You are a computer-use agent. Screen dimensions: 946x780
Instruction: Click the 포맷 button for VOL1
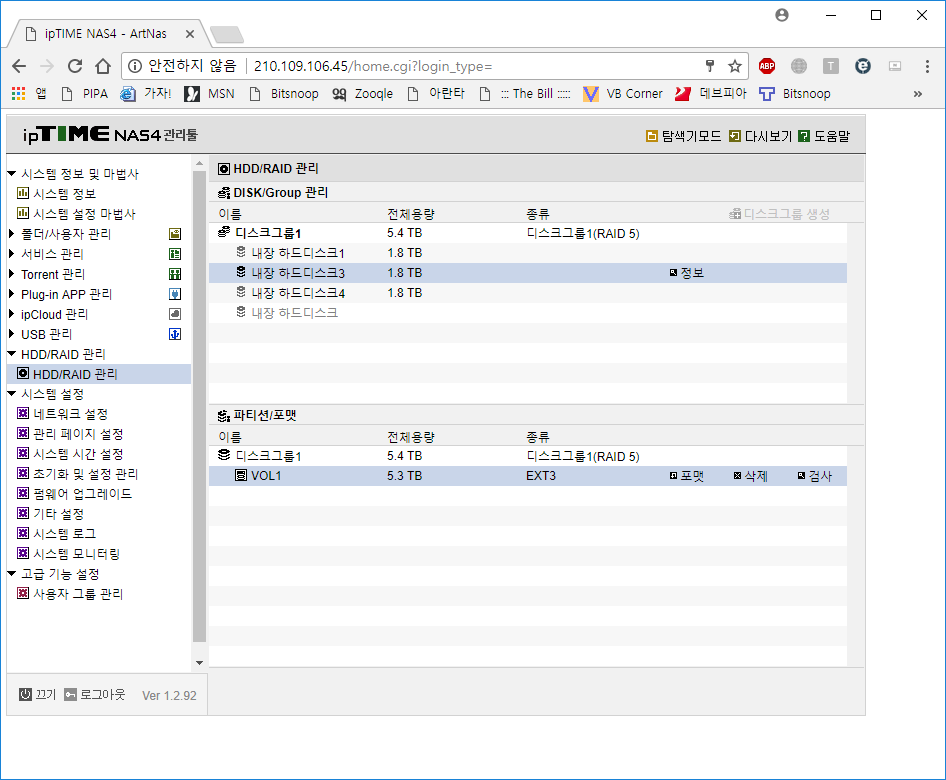687,476
